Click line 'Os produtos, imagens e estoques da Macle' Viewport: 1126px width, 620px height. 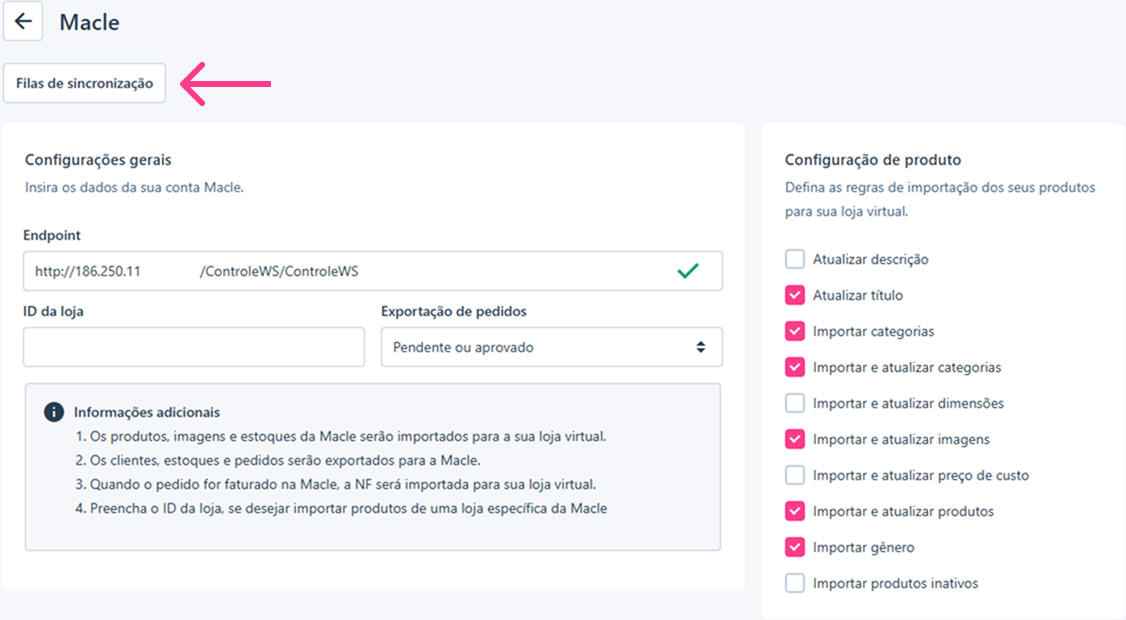click(x=341, y=436)
